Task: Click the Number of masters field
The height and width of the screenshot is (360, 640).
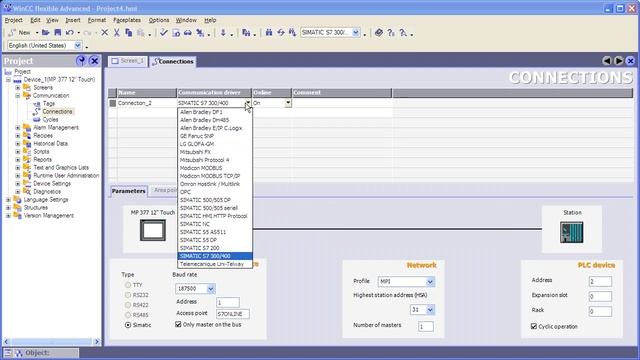Action: [x=426, y=327]
